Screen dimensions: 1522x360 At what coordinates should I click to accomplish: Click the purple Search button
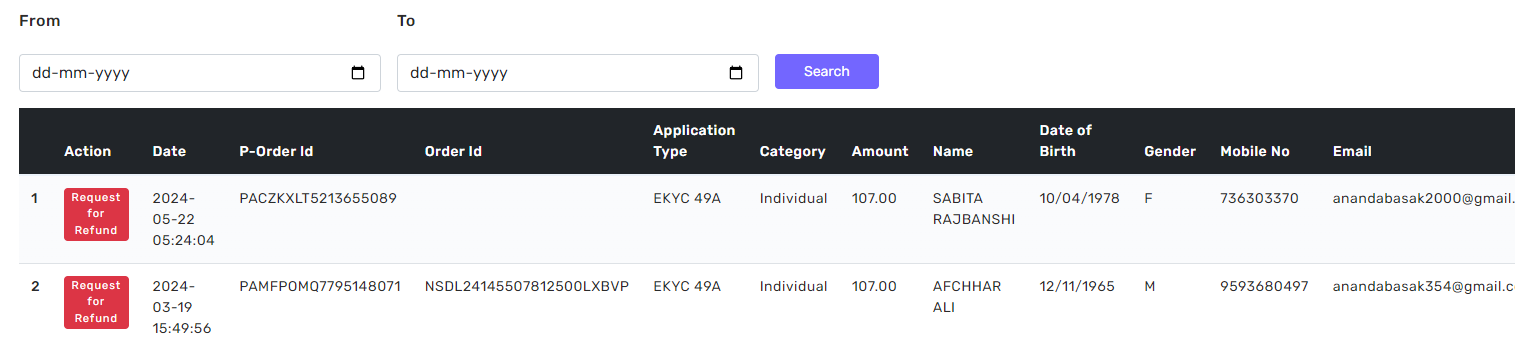click(x=827, y=71)
